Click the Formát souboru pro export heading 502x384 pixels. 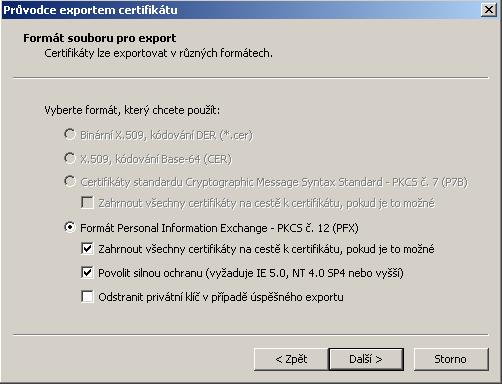(x=99, y=38)
